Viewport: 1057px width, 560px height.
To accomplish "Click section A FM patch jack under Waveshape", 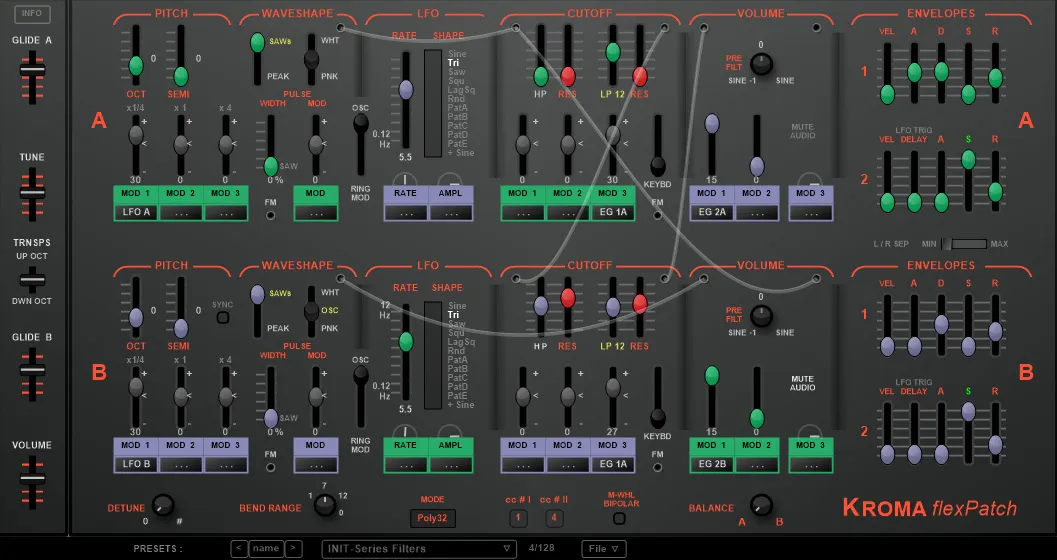I will [270, 216].
